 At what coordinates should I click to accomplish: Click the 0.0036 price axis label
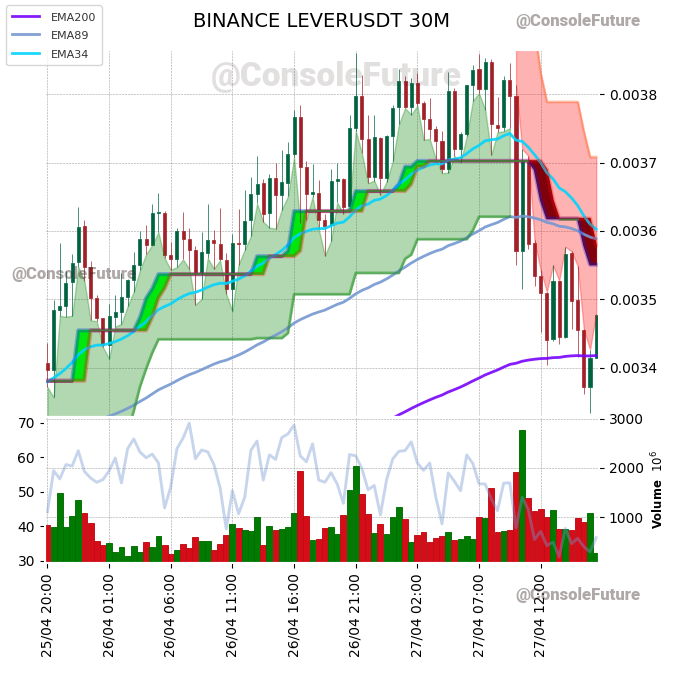click(x=633, y=231)
